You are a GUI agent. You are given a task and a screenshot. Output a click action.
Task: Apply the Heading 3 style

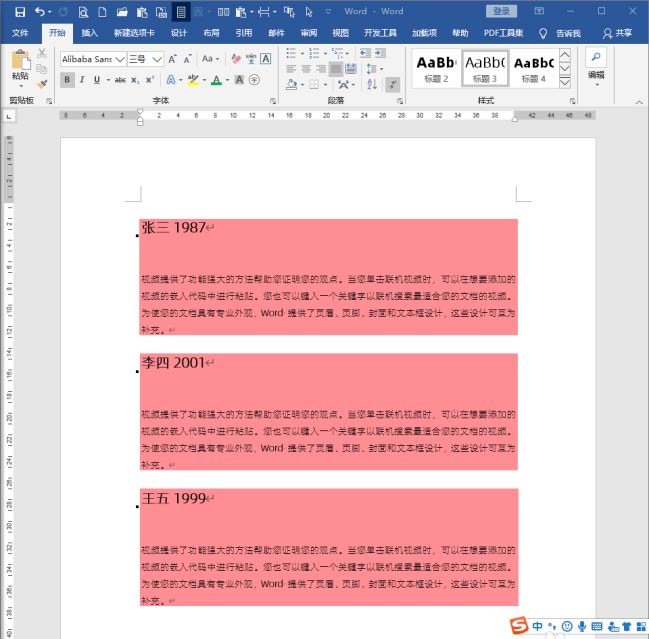tap(485, 69)
